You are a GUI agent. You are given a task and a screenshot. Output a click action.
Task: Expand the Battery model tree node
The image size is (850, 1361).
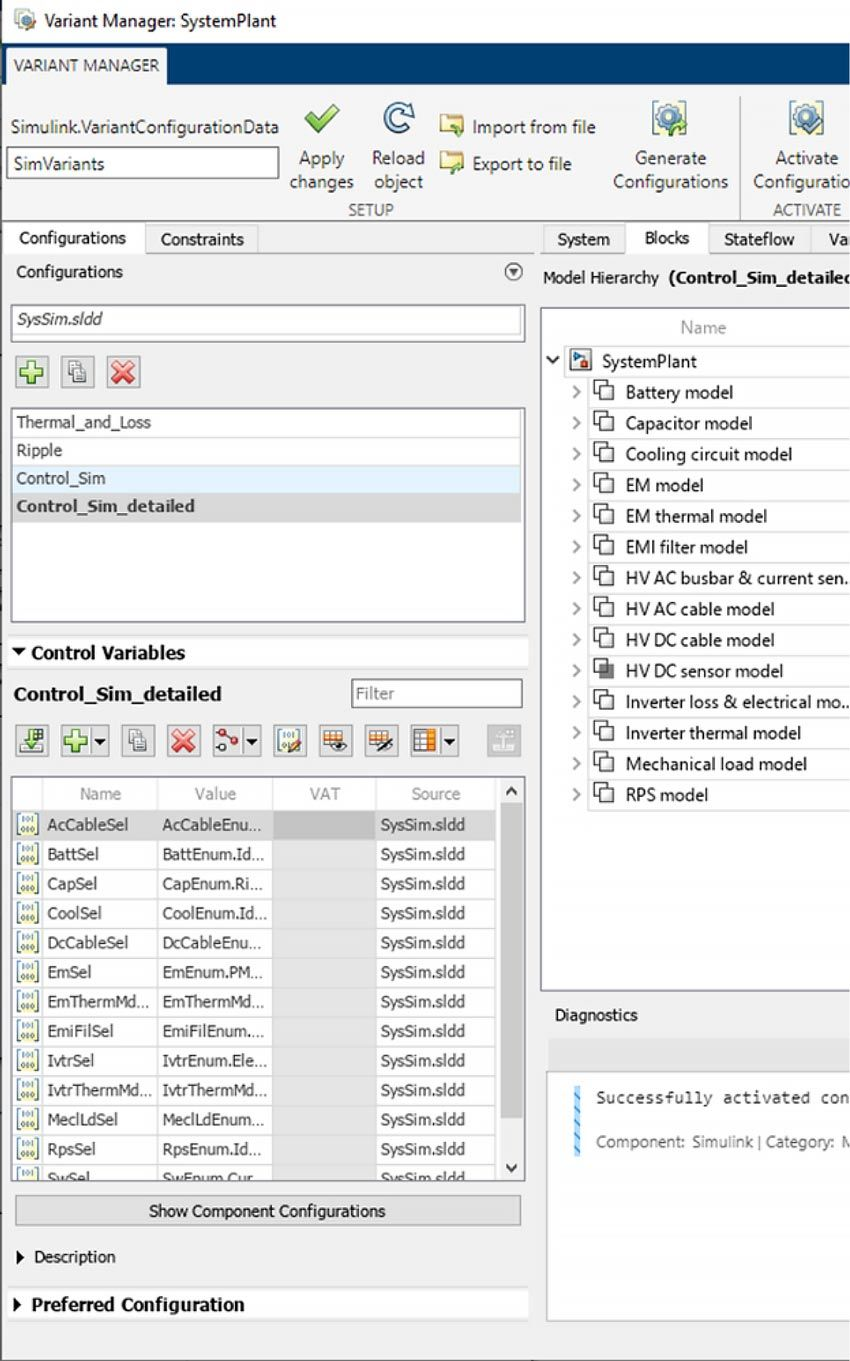coord(576,393)
